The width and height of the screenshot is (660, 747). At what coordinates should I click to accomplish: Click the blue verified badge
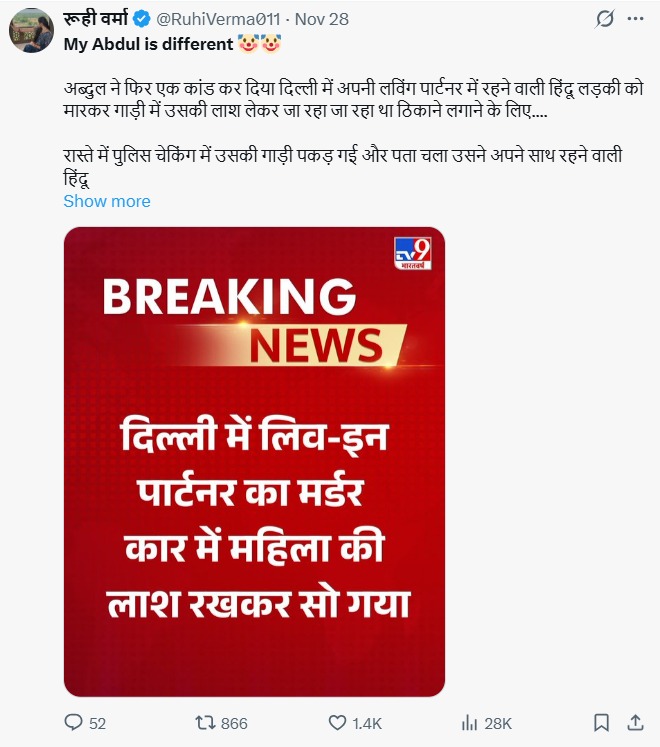142,19
